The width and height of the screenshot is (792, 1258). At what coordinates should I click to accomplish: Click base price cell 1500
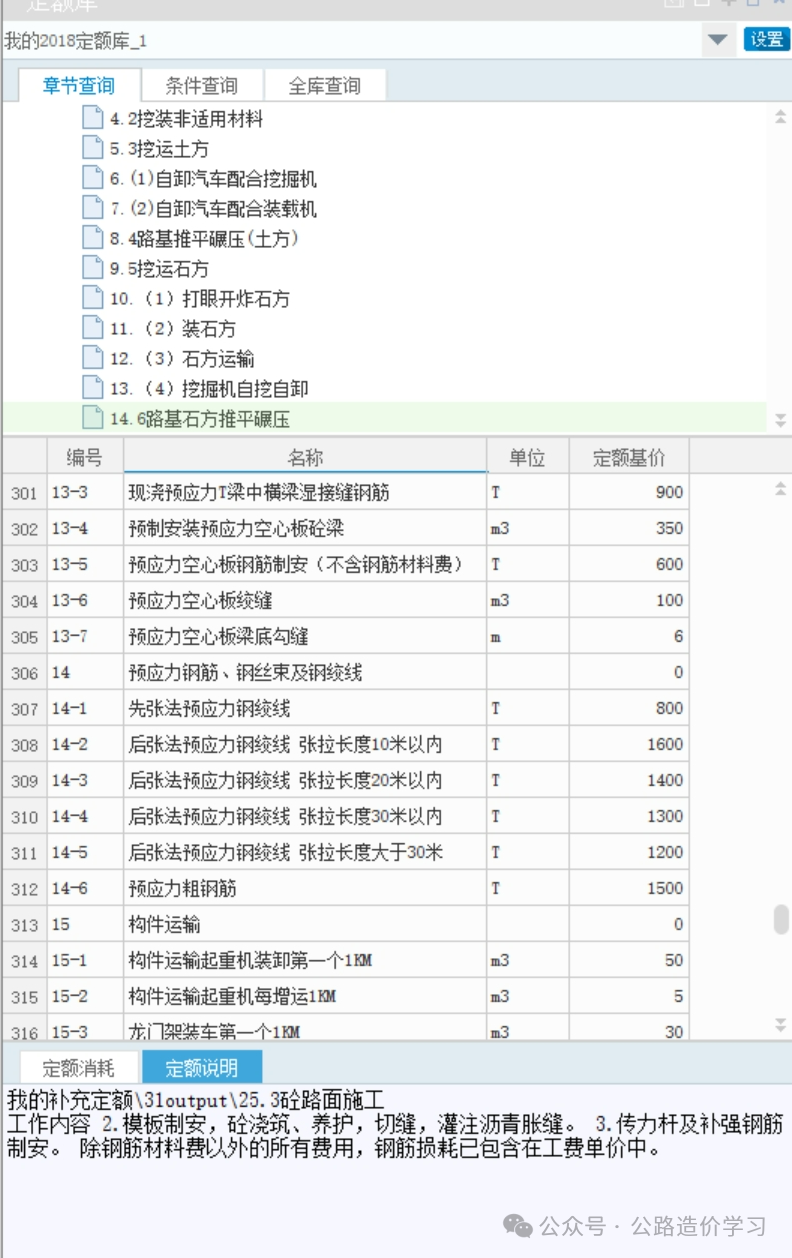tap(628, 888)
